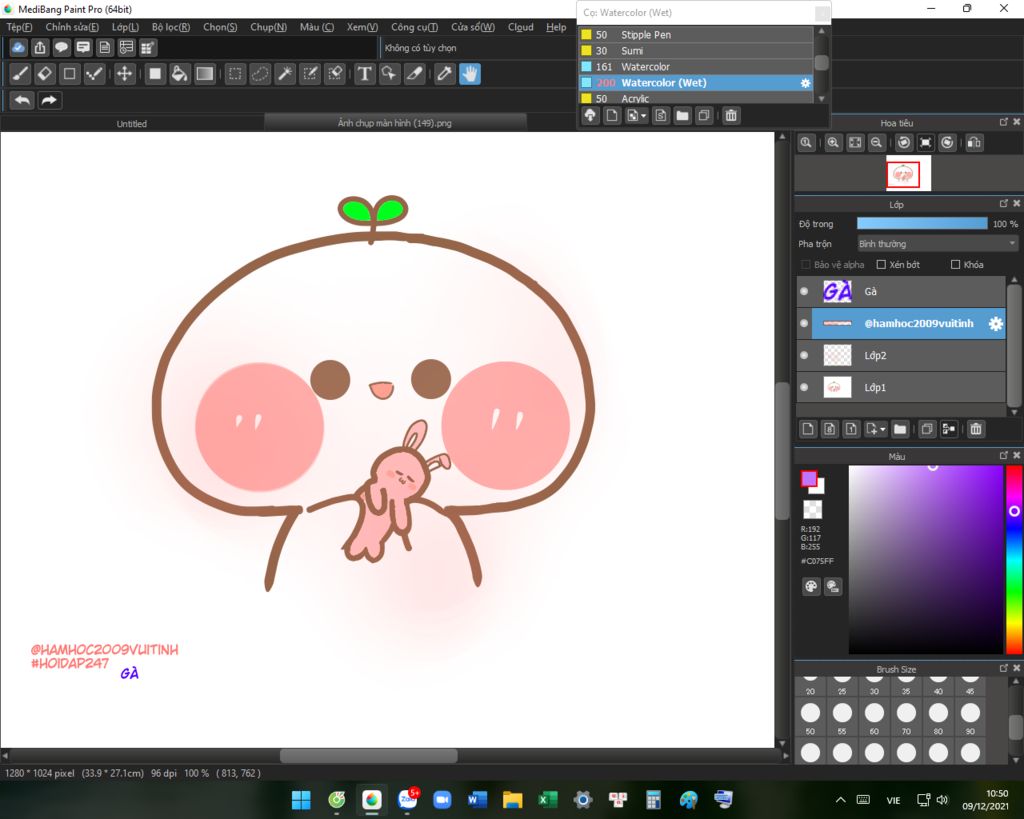Viewport: 1024px width, 819px height.
Task: Select the Operation tool with cursor icon
Action: [389, 74]
